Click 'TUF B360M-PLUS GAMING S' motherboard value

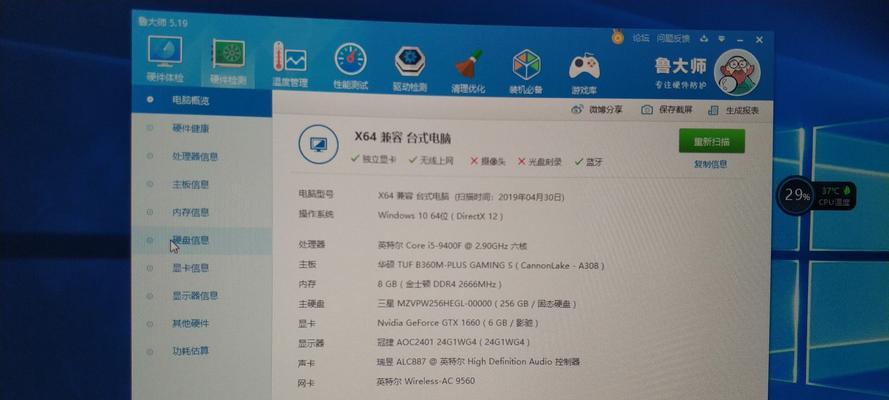[456, 265]
